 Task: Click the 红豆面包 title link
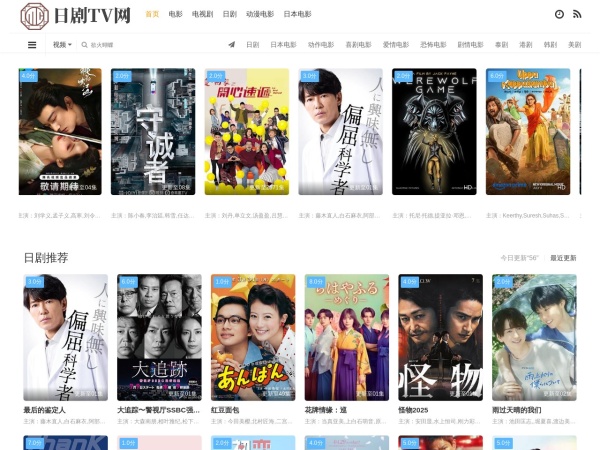click(x=225, y=409)
